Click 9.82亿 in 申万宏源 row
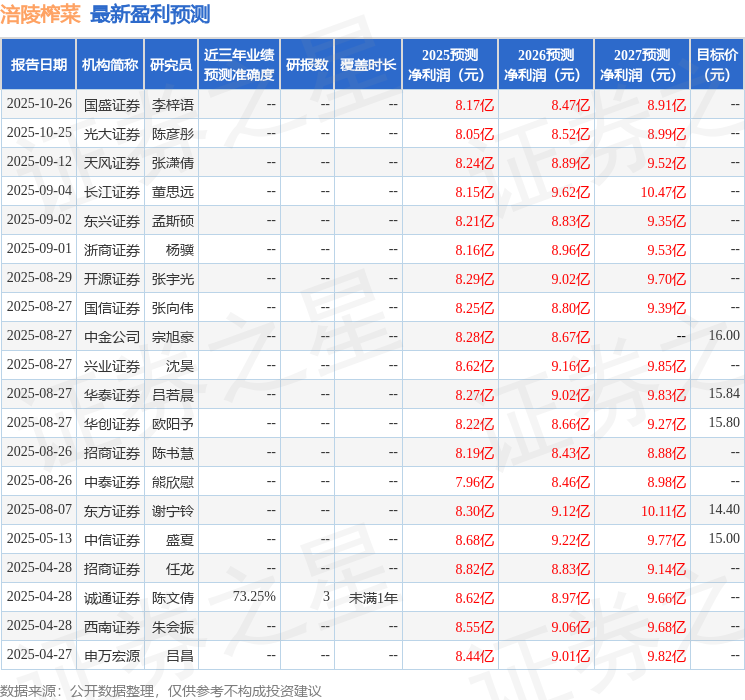 point(666,656)
